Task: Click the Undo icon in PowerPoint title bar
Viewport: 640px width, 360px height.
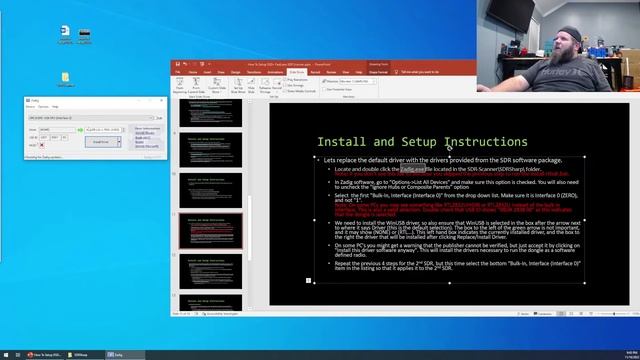Action: [185, 64]
